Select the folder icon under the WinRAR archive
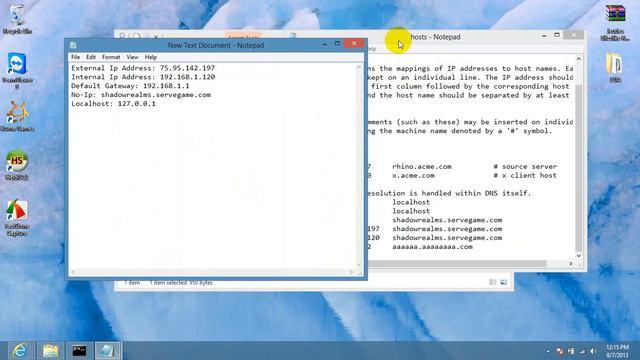Image resolution: width=640 pixels, height=360 pixels. pyautogui.click(x=615, y=67)
